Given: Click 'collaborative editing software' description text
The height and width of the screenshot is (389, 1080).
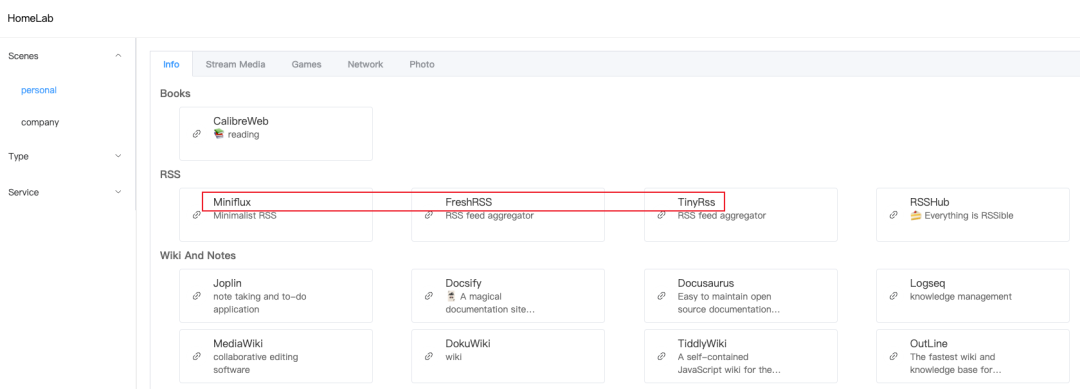Looking at the screenshot, I should pyautogui.click(x=256, y=363).
